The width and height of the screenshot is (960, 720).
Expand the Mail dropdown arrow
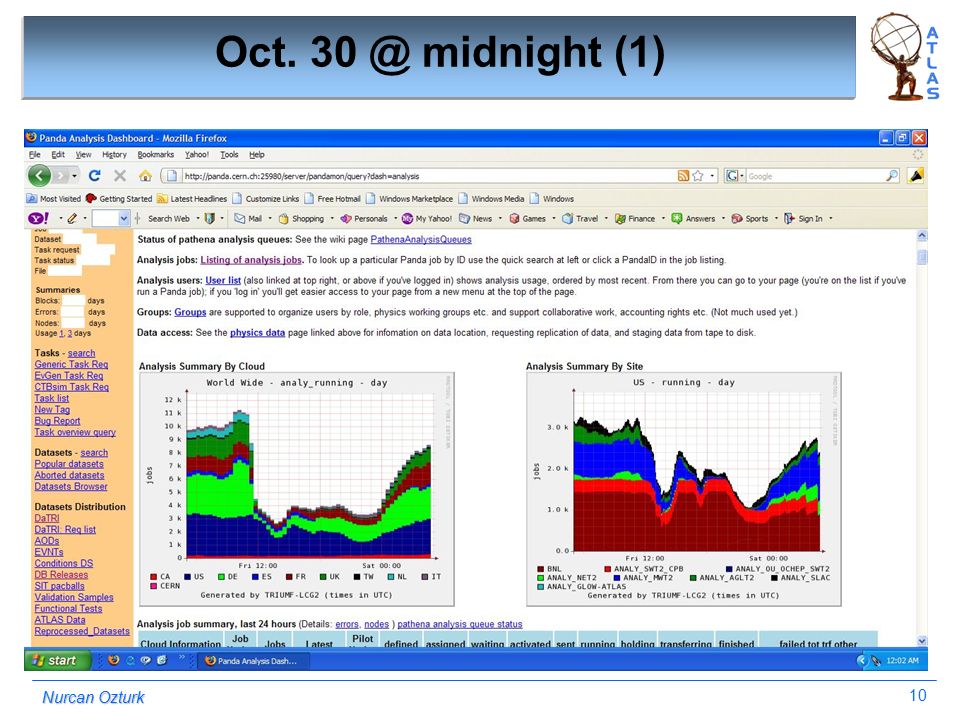[x=270, y=219]
